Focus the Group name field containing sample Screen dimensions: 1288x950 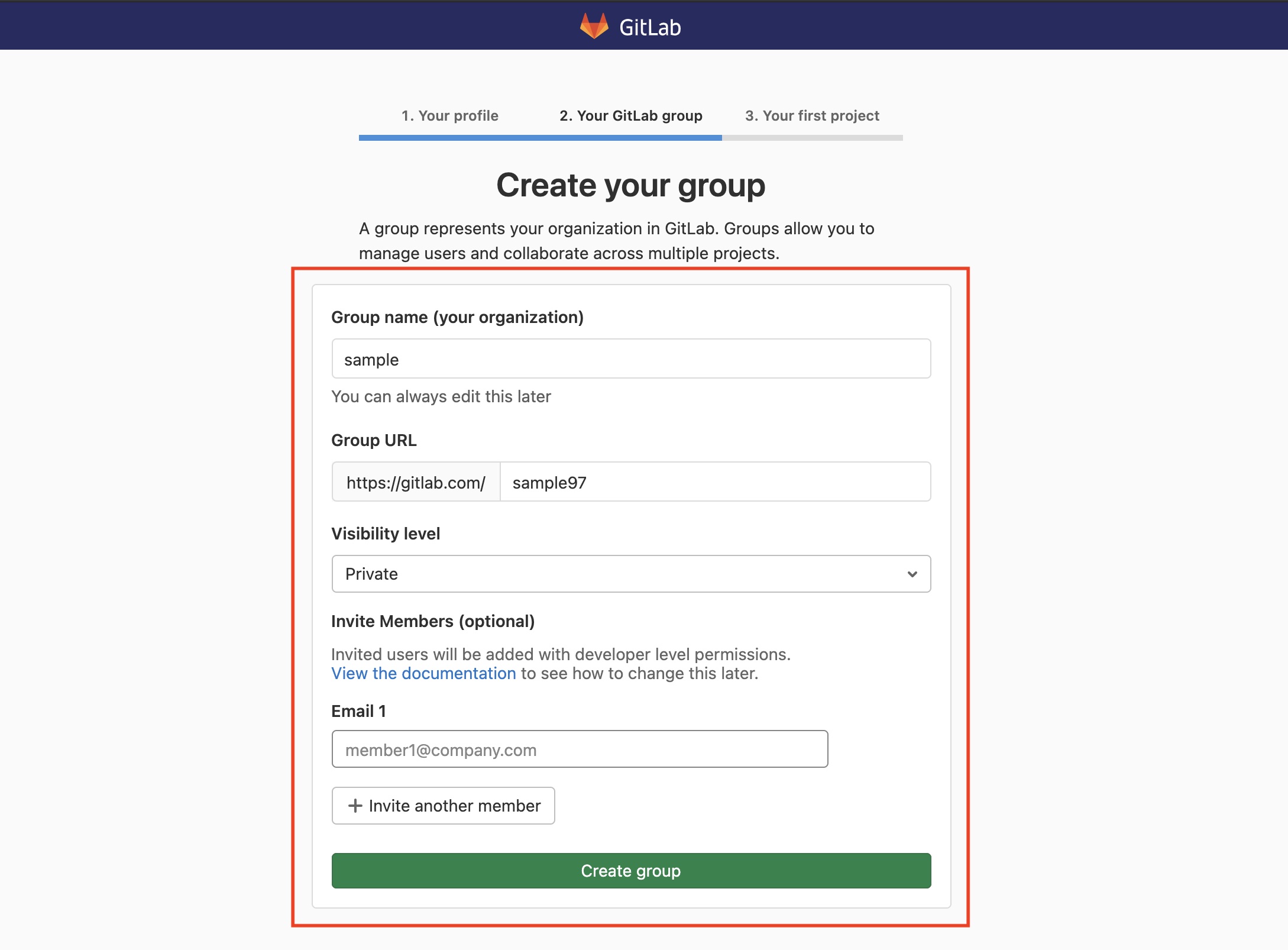tap(631, 358)
